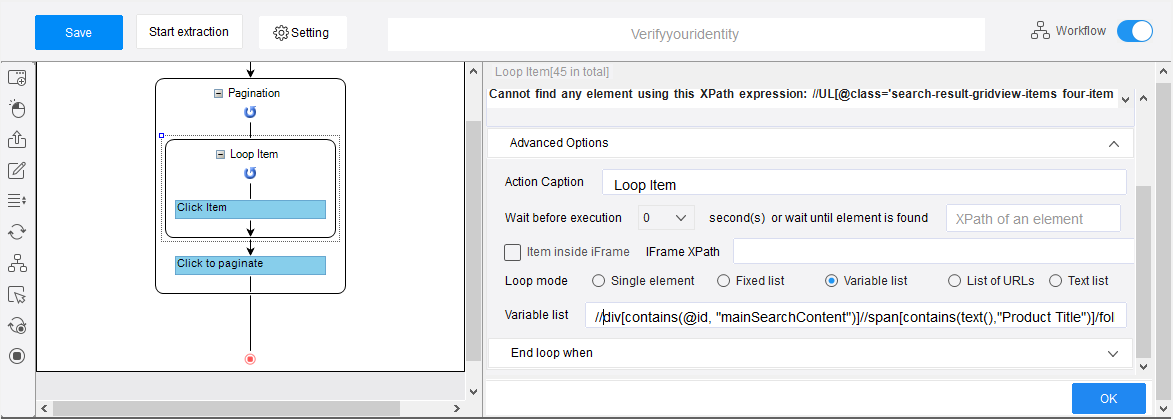Viewport: 1173px width, 419px height.
Task: Collapse the Pagination node in workflow
Action: [218, 94]
